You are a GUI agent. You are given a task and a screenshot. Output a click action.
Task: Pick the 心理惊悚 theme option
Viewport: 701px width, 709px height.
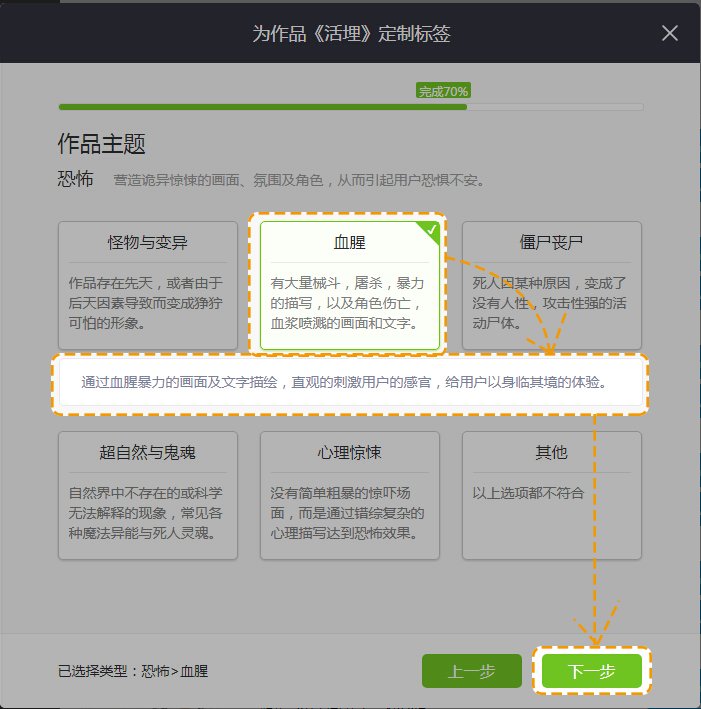[x=350, y=495]
